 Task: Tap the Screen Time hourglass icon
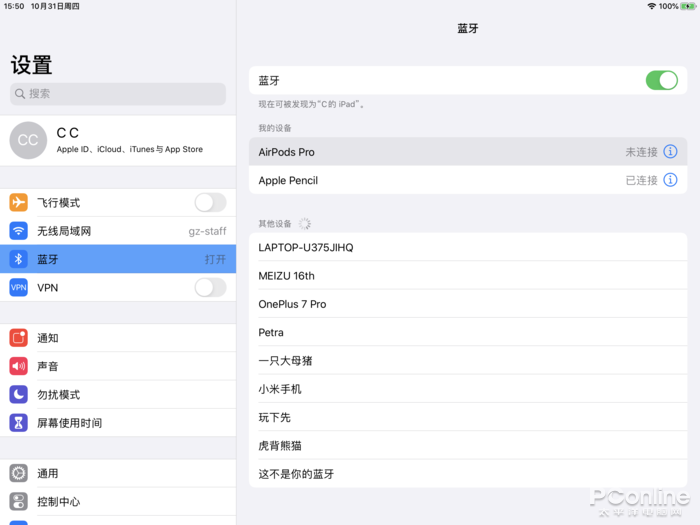point(18,423)
